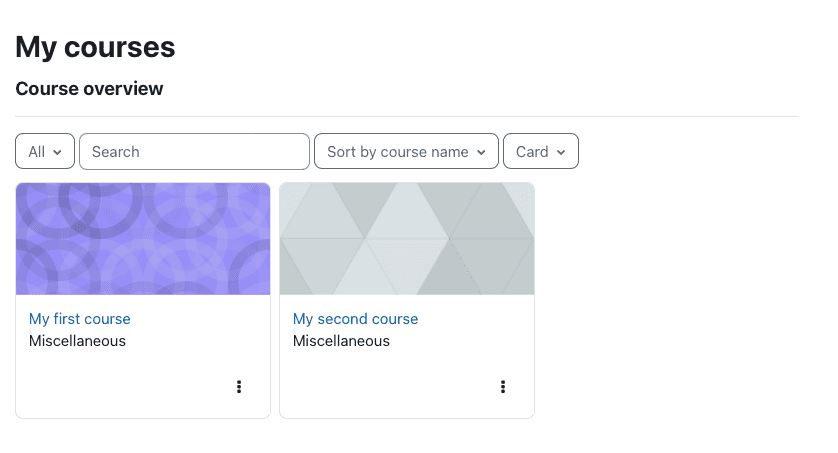Open the My second course link
The image size is (838, 453).
coord(355,319)
